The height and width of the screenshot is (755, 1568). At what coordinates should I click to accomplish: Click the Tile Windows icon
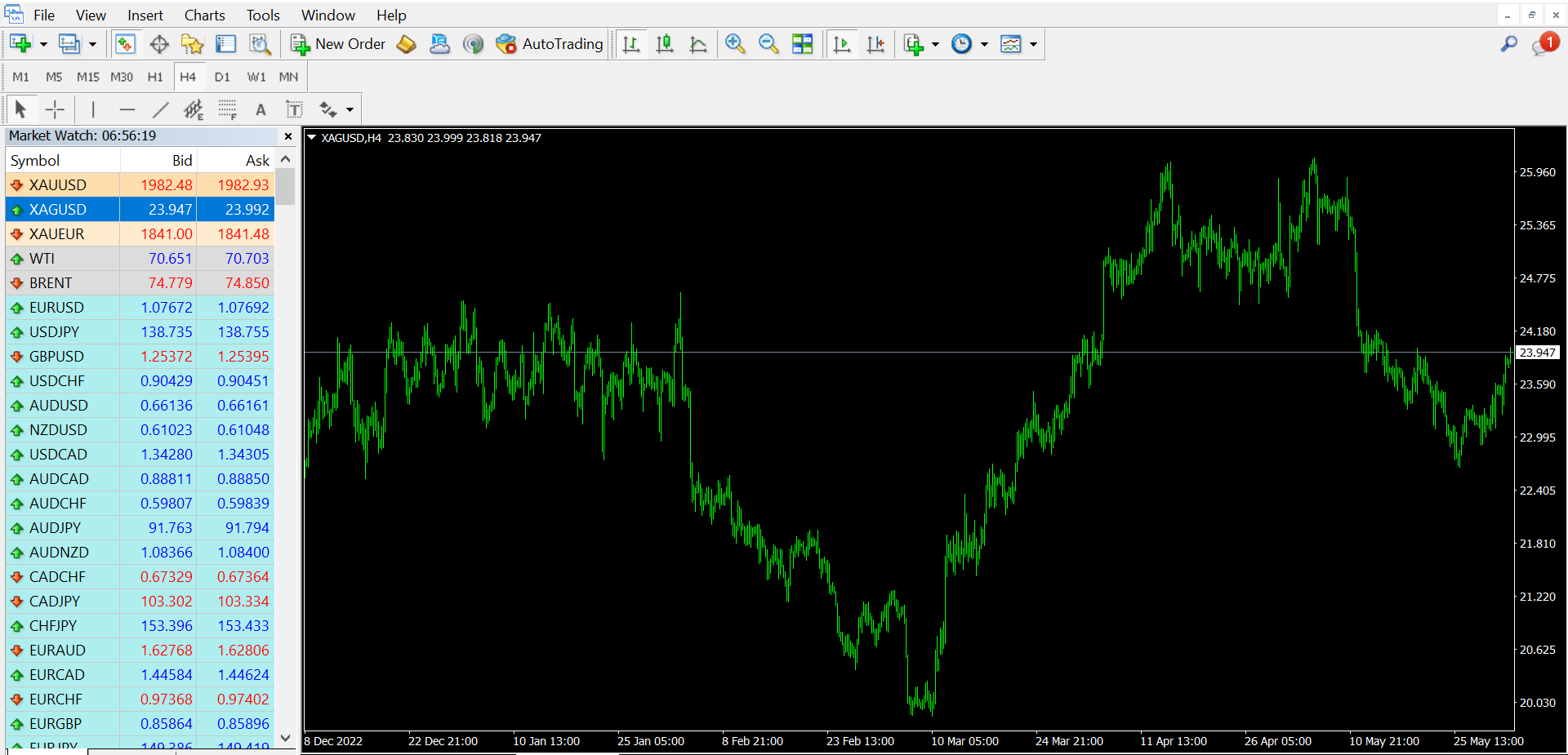(803, 44)
